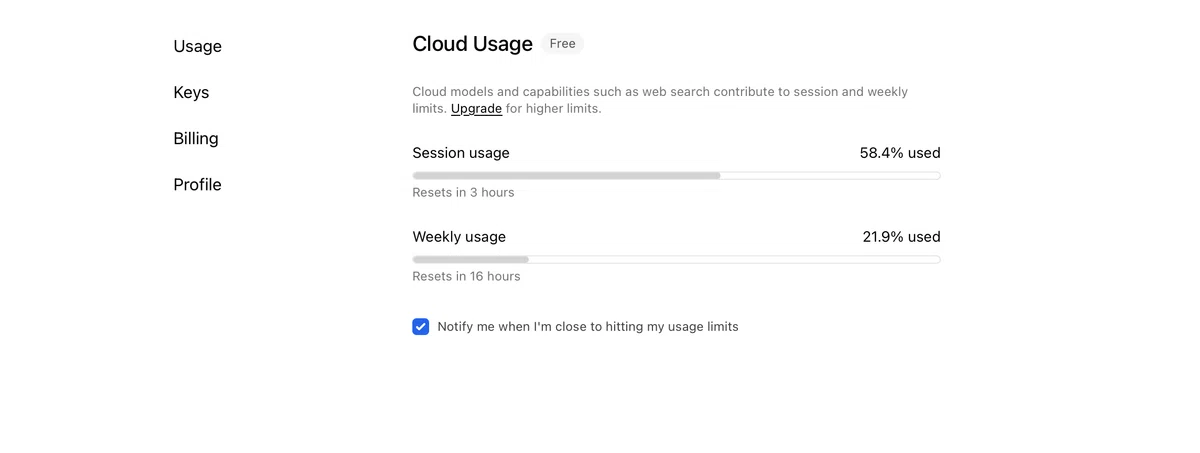1200x453 pixels.
Task: Click the empty portion of weekly bar
Action: tap(734, 259)
